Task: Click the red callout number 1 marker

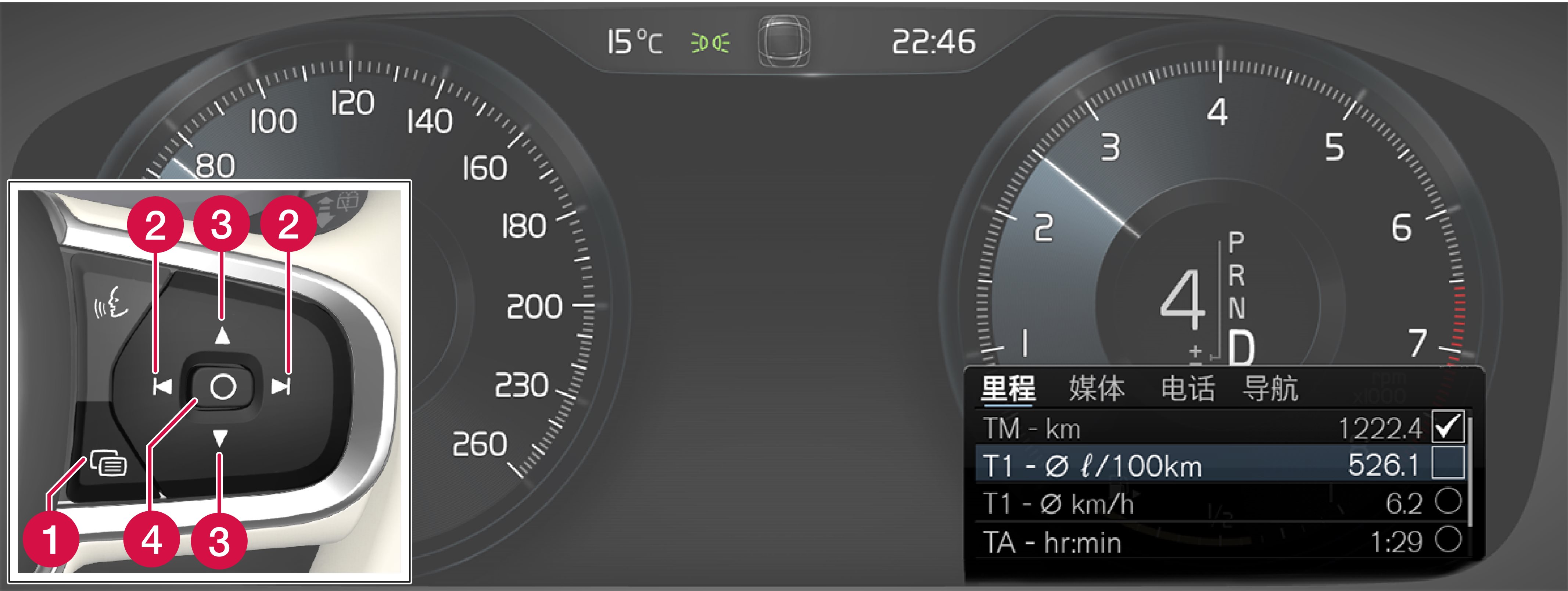Action: pos(51,539)
